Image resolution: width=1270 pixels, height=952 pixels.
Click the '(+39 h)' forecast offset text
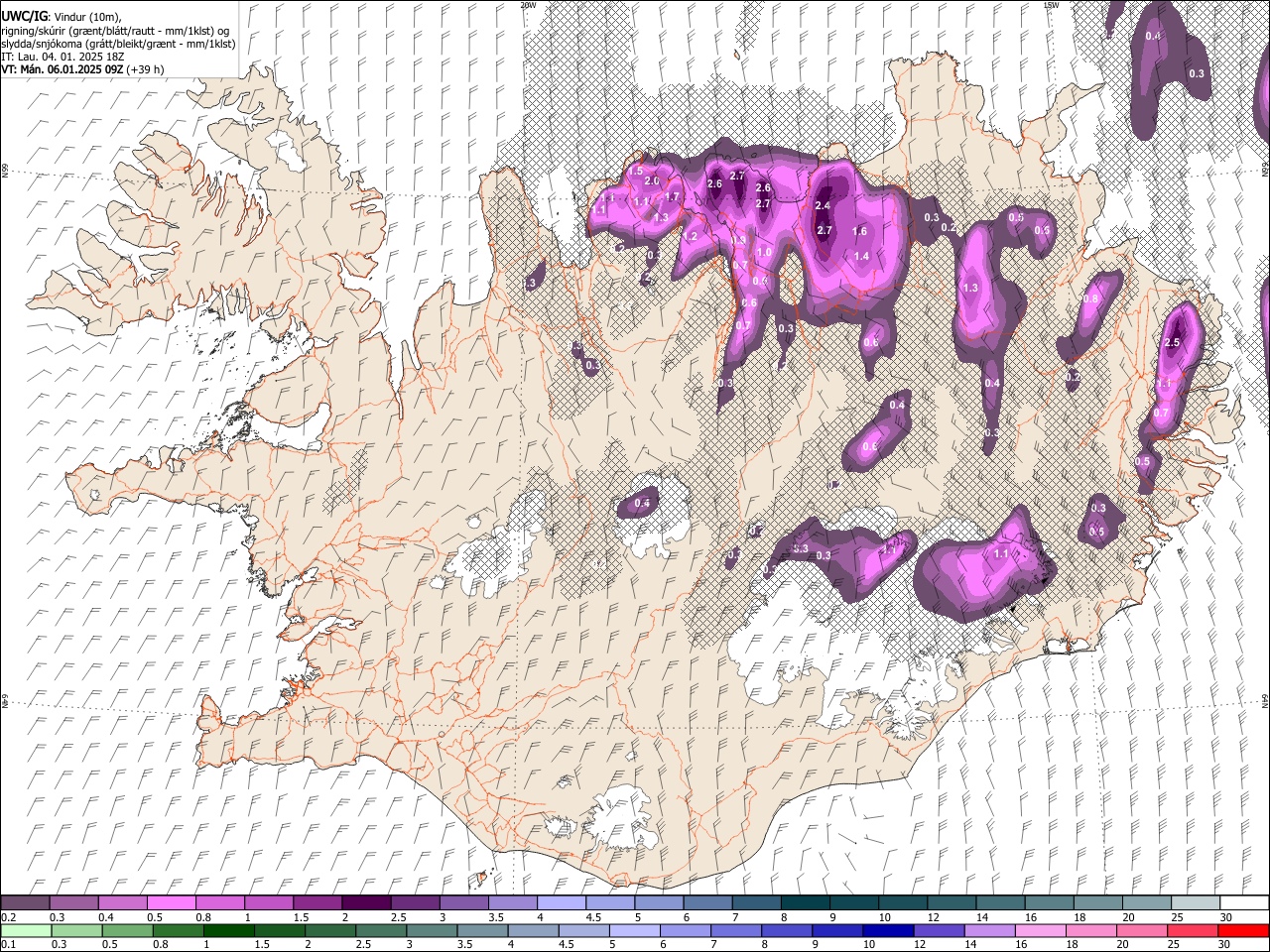click(x=146, y=69)
